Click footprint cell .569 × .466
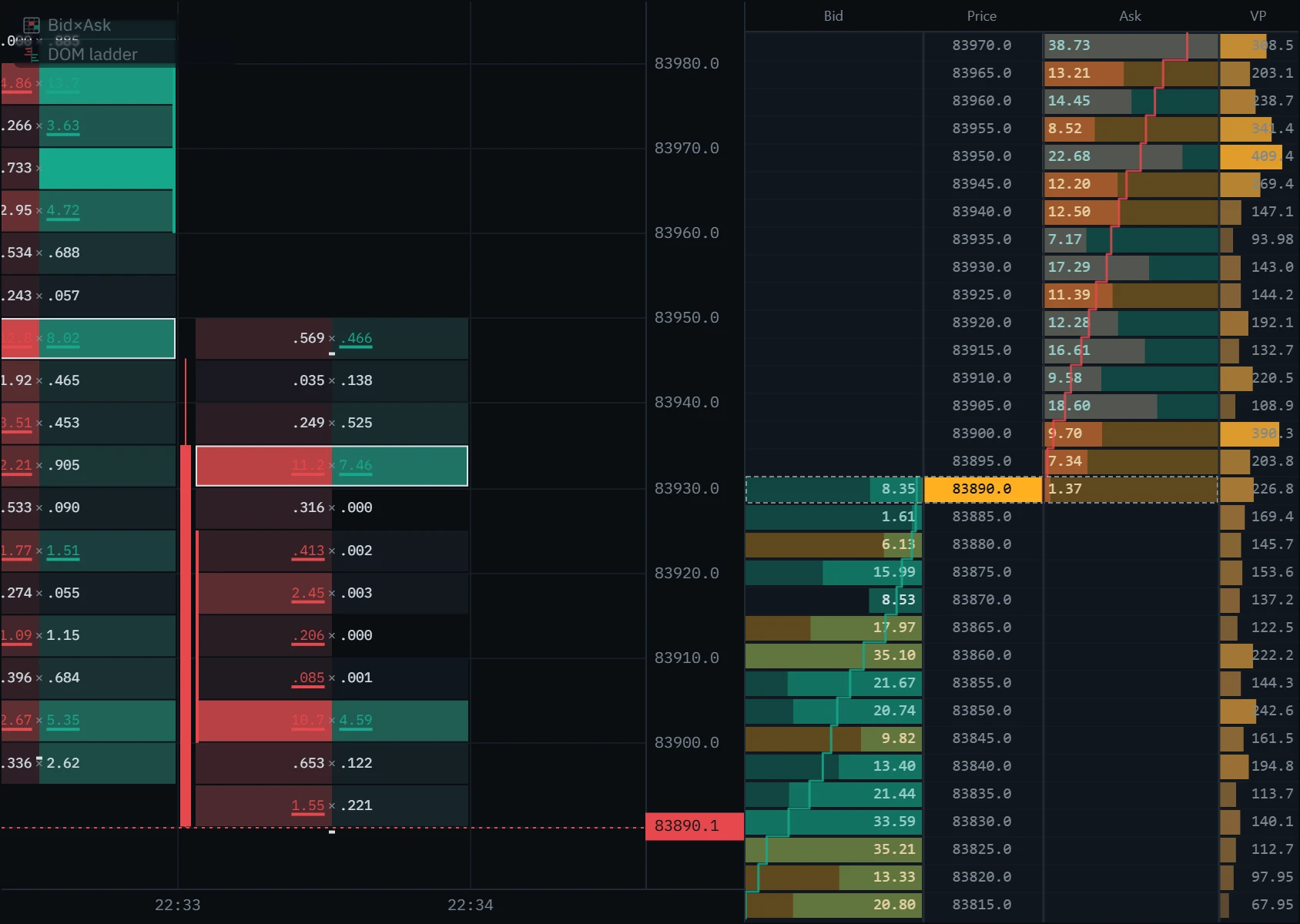 tap(332, 338)
